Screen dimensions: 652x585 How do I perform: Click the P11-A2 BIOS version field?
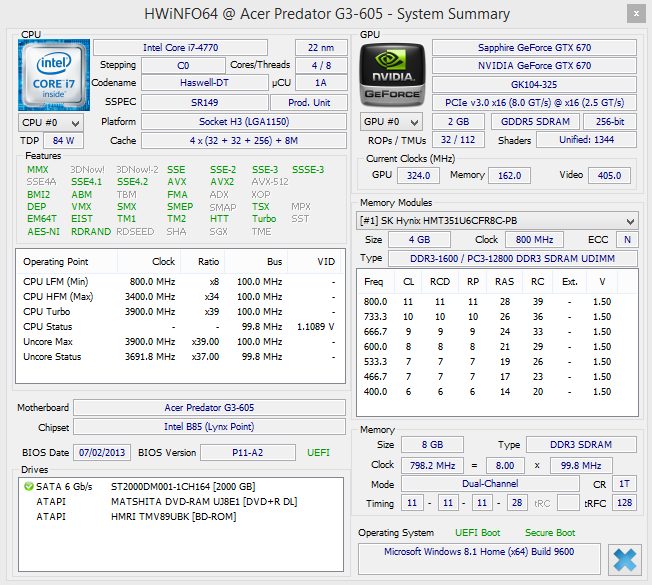click(248, 452)
